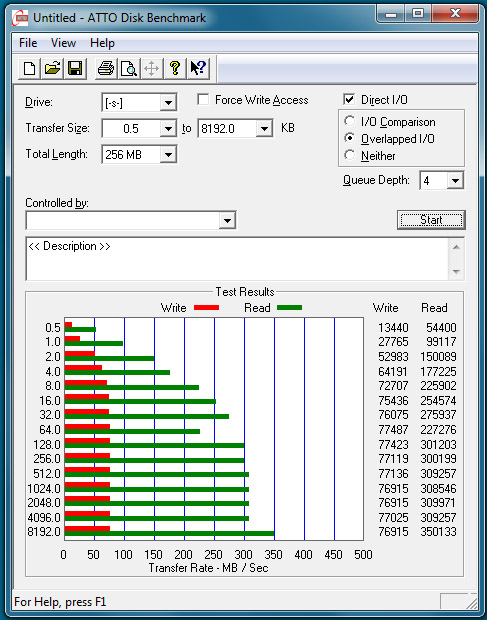
Task: Click the transfer size label 64.0
Action: (50, 430)
